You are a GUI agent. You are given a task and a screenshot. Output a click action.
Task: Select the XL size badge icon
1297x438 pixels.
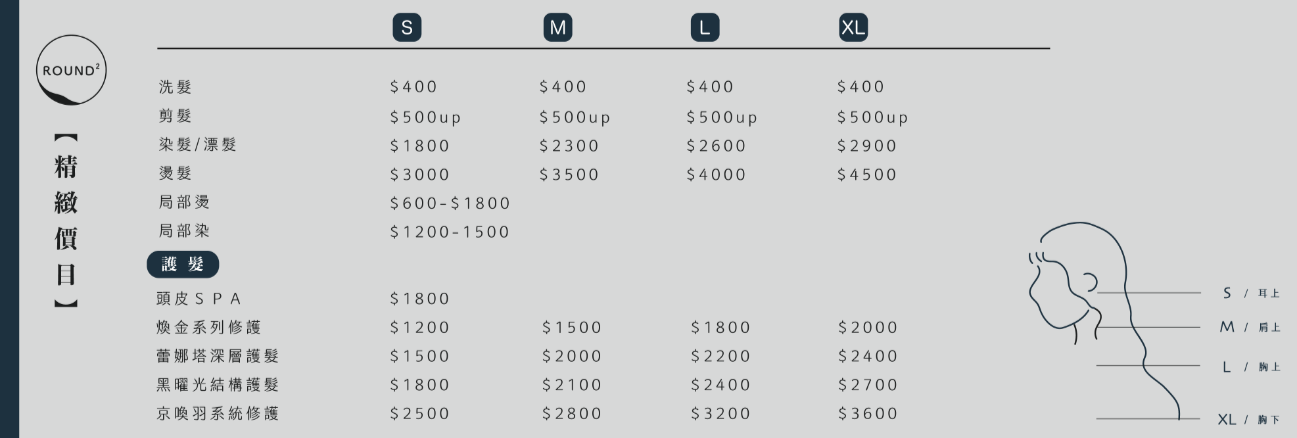[x=853, y=28]
